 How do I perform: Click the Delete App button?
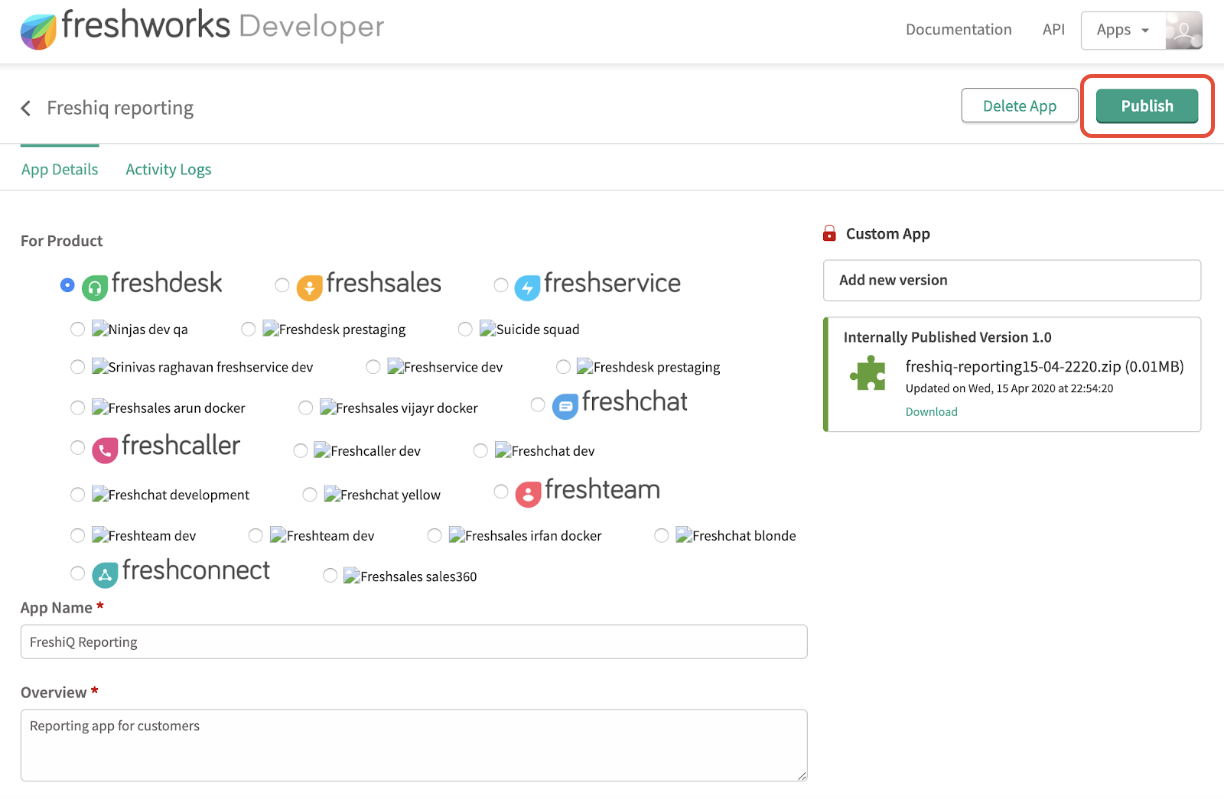pyautogui.click(x=1019, y=106)
